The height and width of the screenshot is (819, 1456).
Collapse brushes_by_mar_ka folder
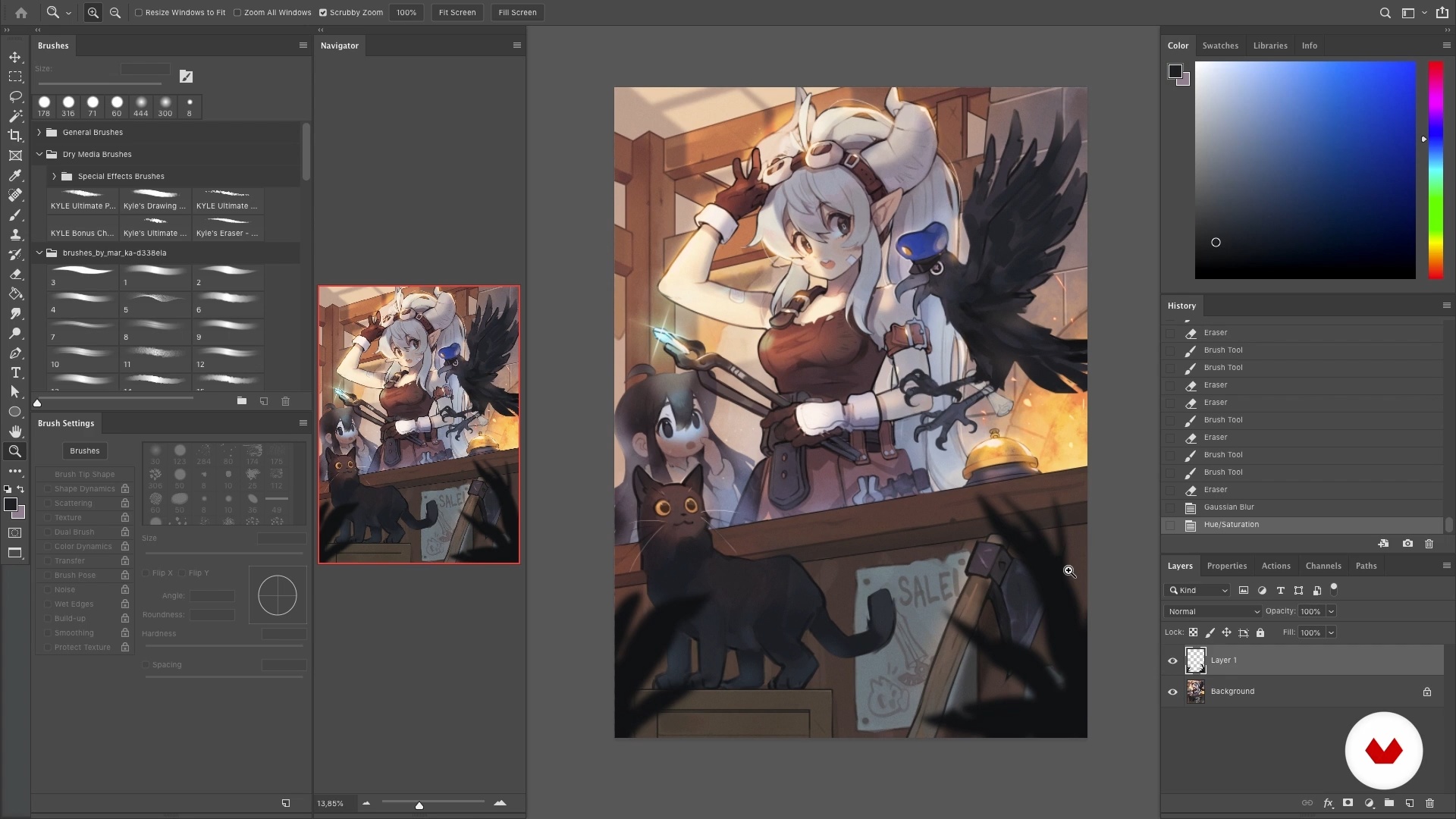pos(39,253)
